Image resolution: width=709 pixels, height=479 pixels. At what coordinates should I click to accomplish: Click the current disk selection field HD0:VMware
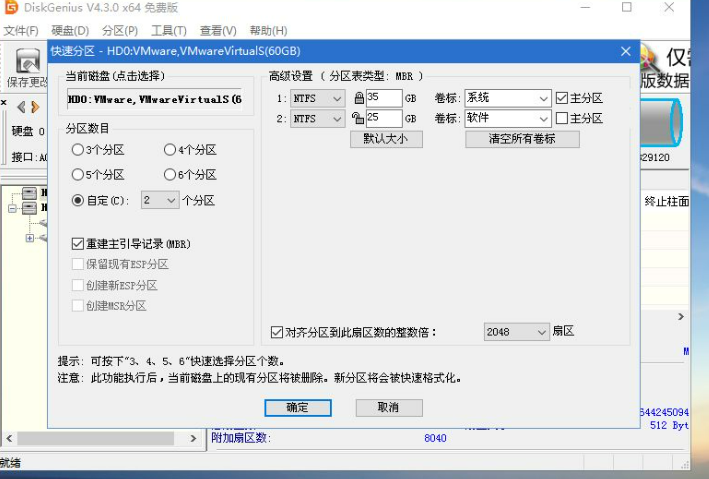[155, 99]
